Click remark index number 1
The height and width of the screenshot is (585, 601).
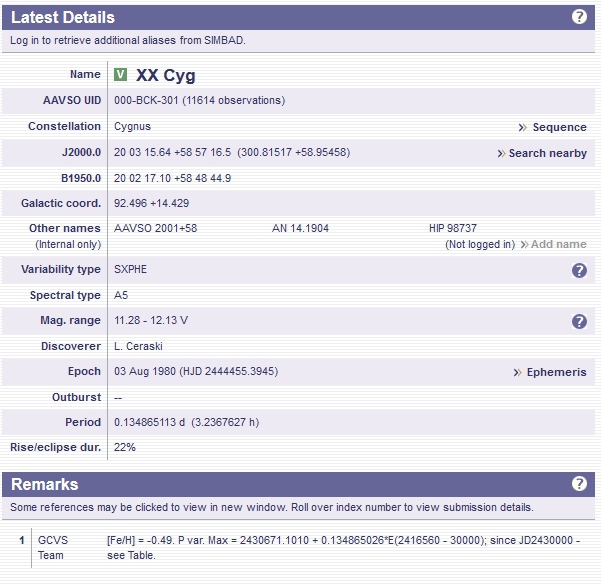(x=22, y=540)
